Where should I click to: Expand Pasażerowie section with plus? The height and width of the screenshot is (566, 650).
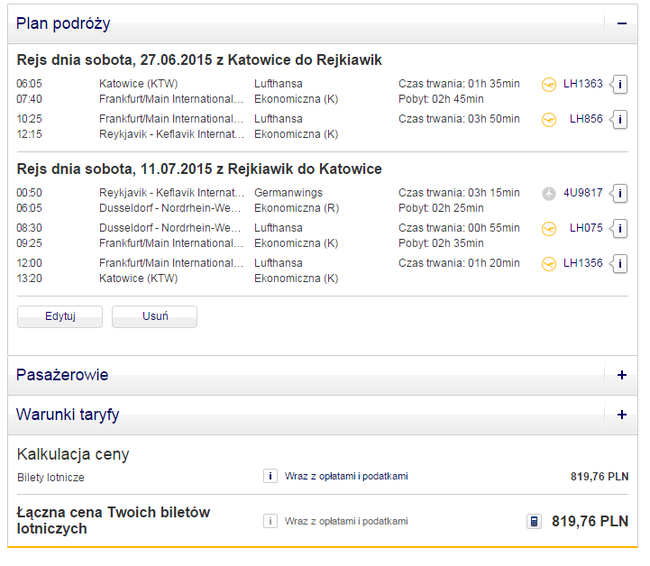pos(621,375)
